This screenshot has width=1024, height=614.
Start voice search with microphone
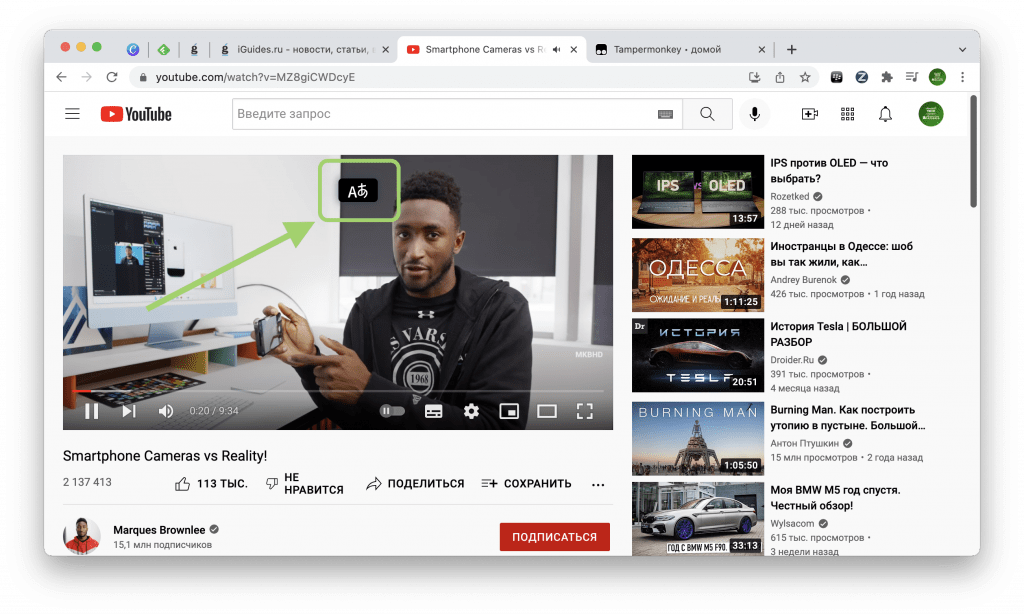tap(755, 114)
